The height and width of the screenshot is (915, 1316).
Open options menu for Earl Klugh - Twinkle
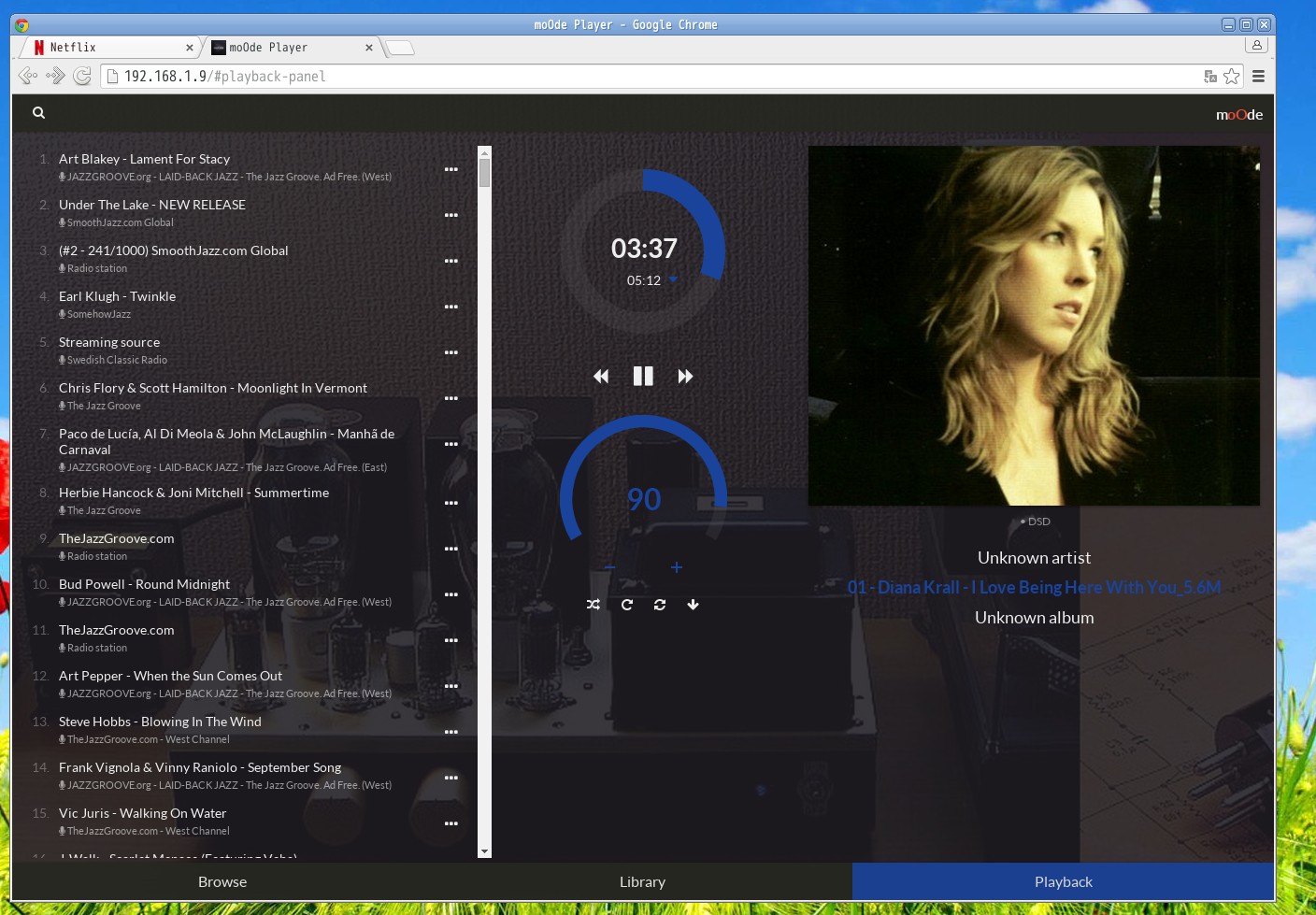(451, 307)
